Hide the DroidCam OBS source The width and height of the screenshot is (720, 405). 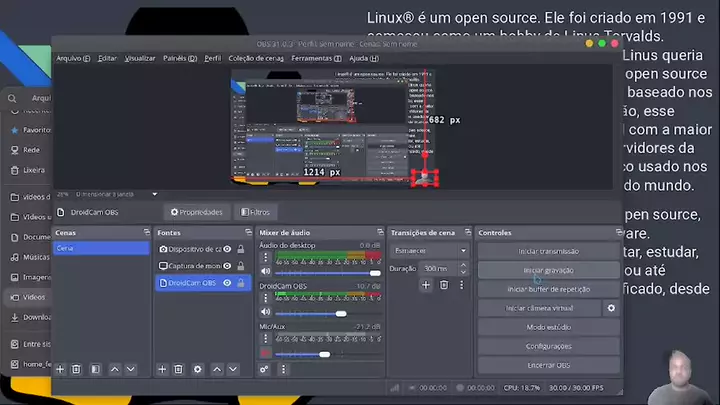point(227,283)
